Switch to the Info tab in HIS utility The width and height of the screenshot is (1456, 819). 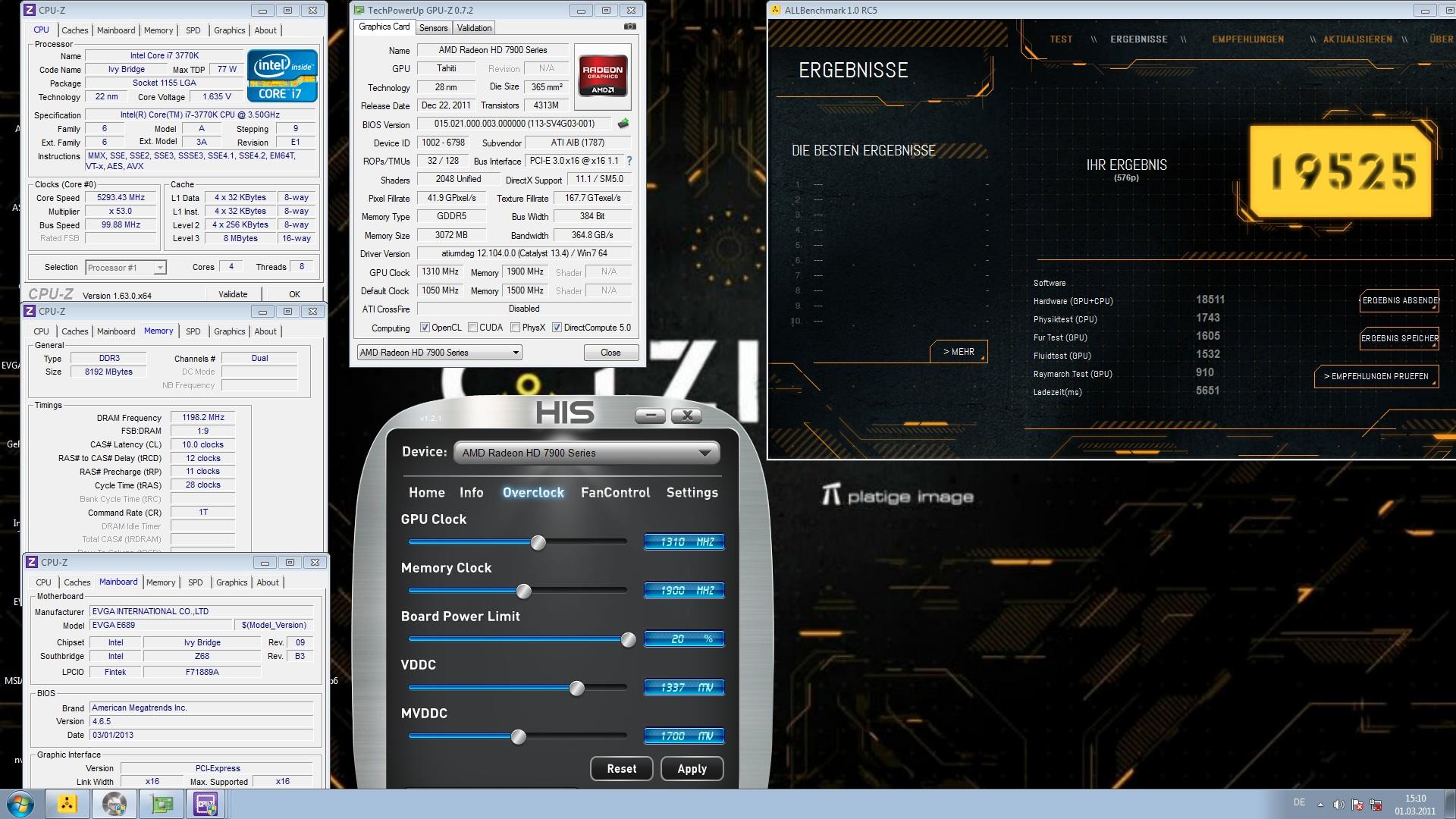click(x=471, y=492)
